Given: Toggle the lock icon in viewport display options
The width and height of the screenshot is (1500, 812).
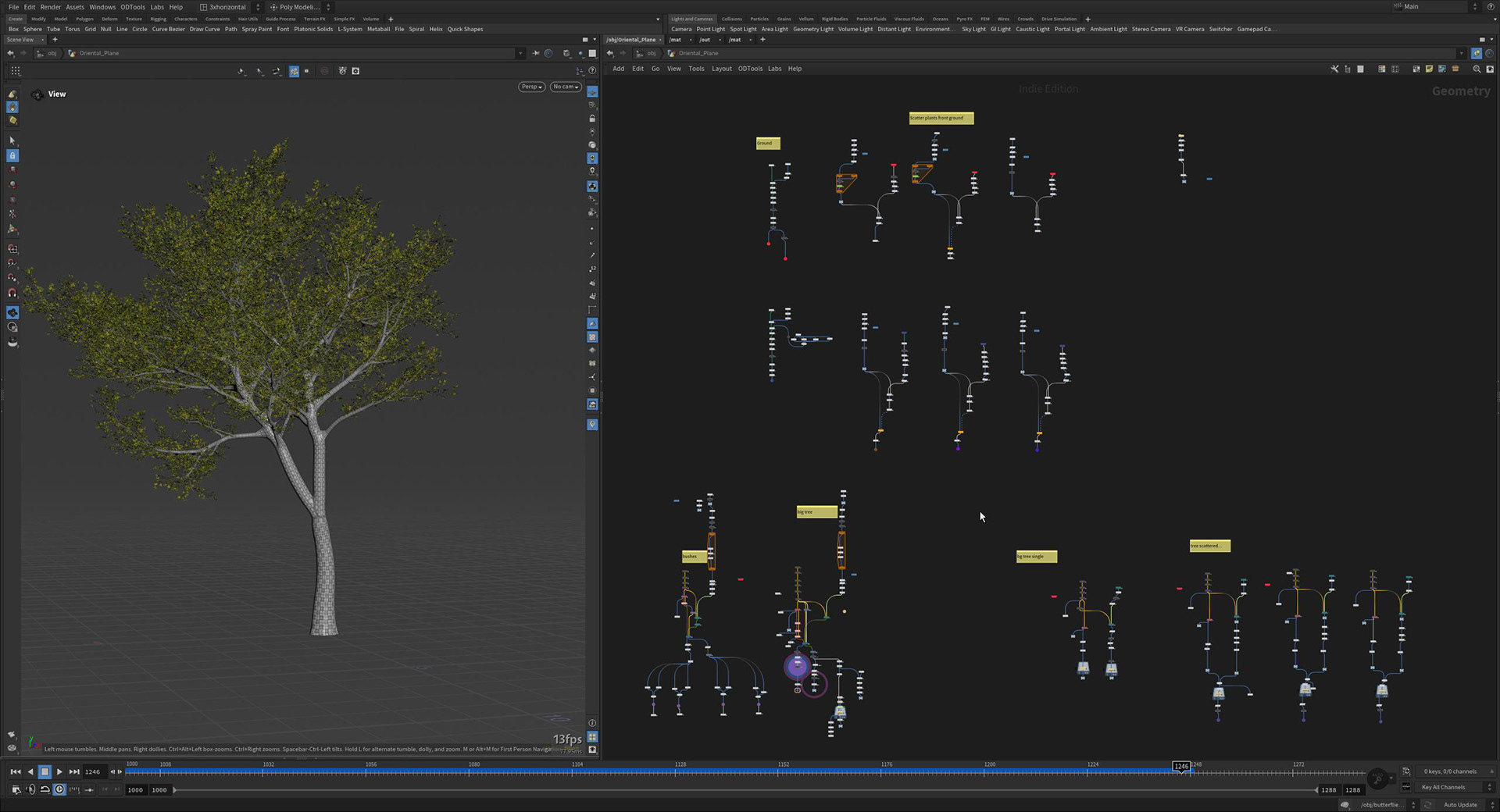Looking at the screenshot, I should pyautogui.click(x=592, y=119).
